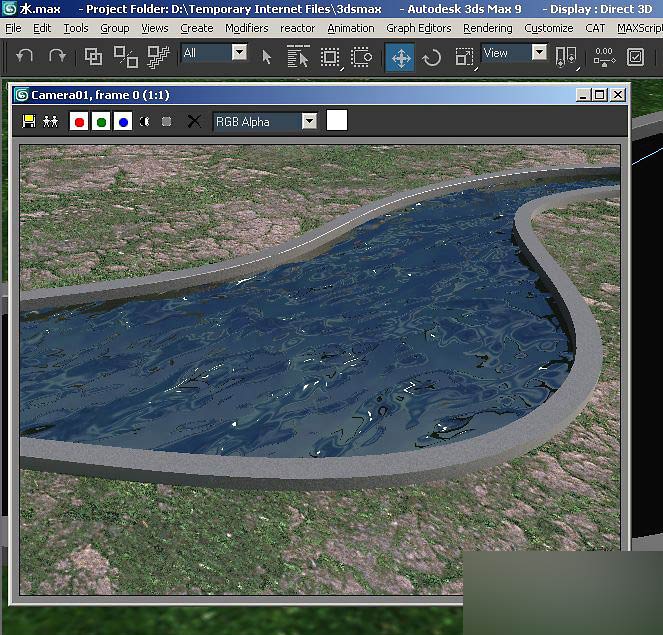The width and height of the screenshot is (663, 635).
Task: Choose the Select Object arrow tool
Action: pos(266,57)
